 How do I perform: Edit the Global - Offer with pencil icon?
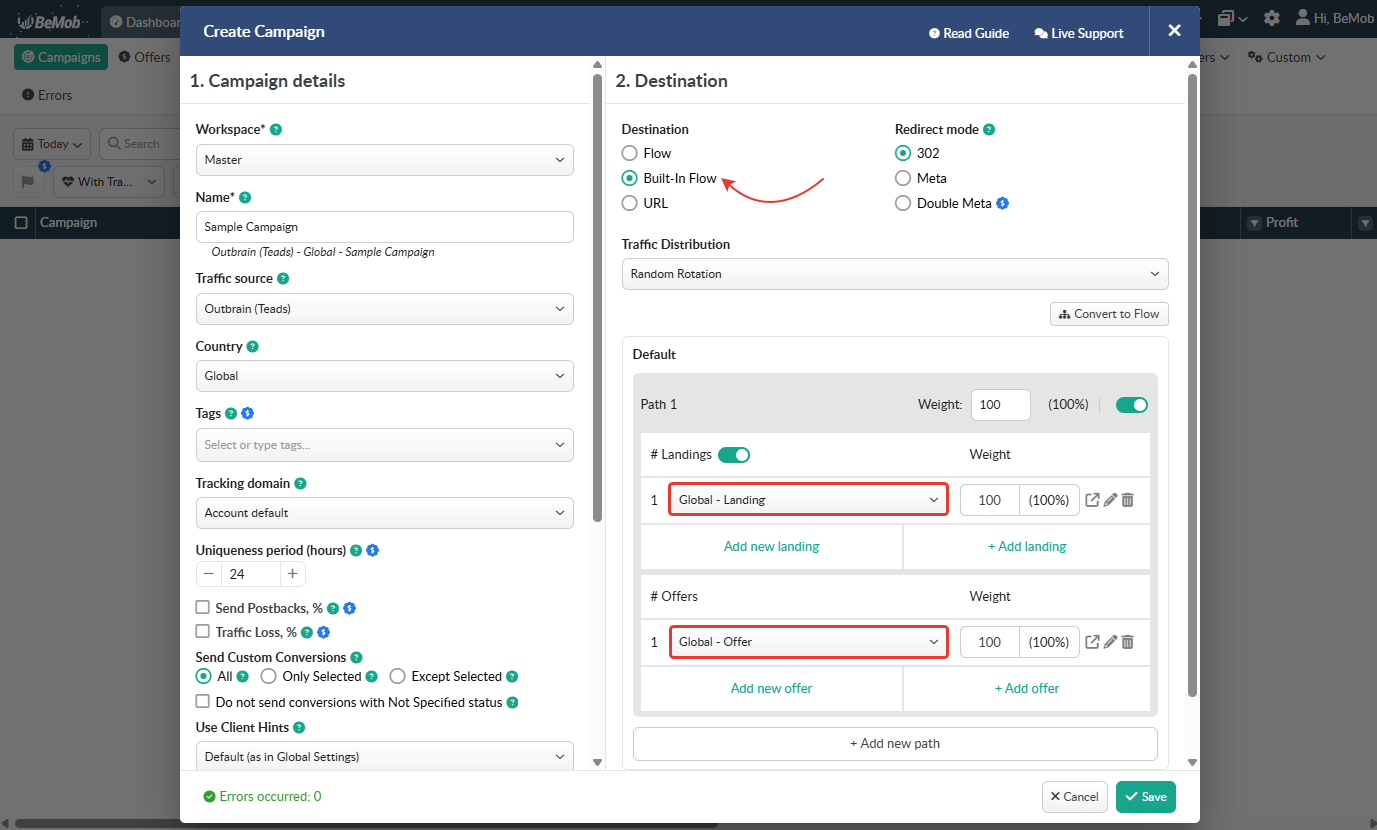click(x=1110, y=642)
